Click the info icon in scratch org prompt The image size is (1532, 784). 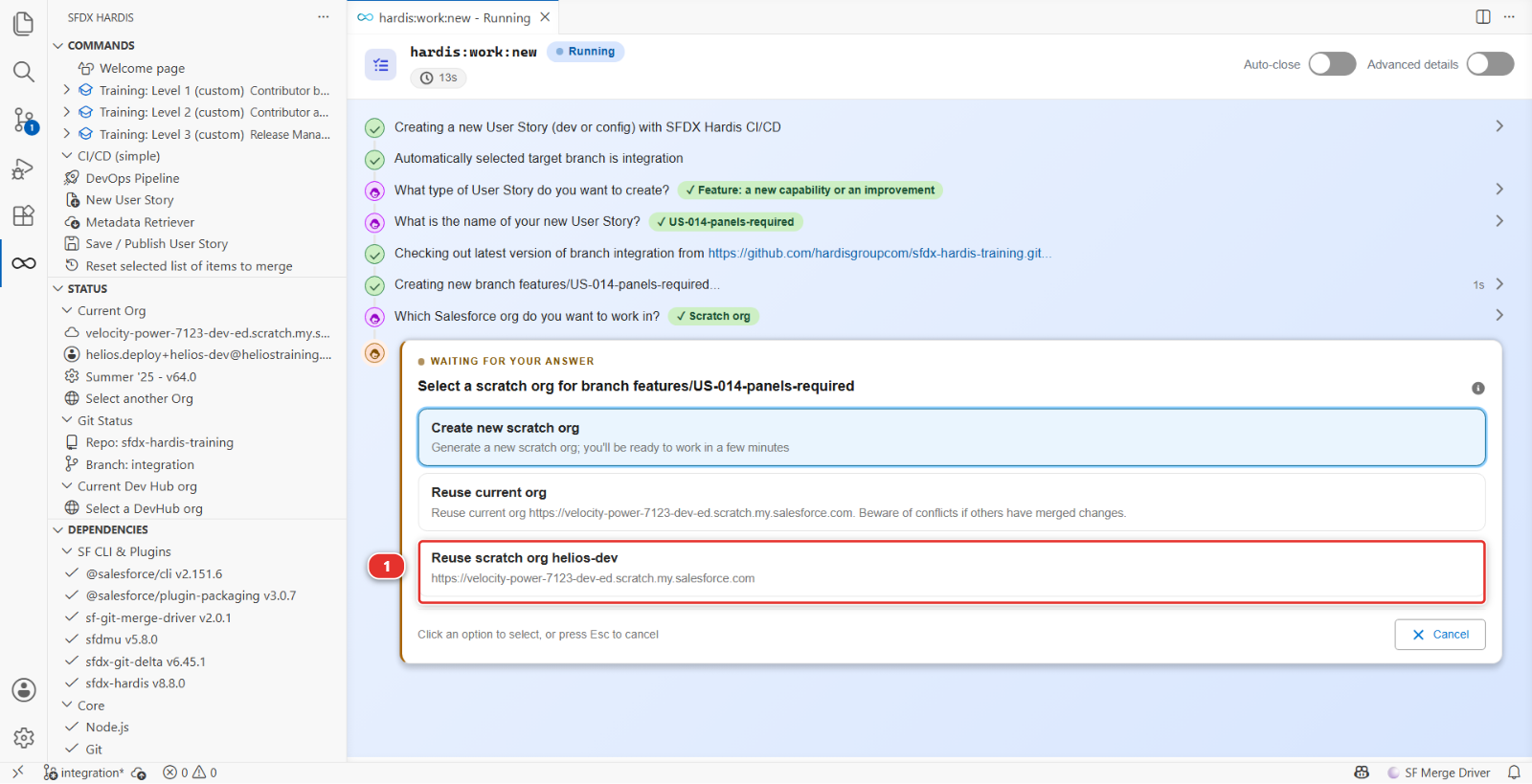point(1478,388)
